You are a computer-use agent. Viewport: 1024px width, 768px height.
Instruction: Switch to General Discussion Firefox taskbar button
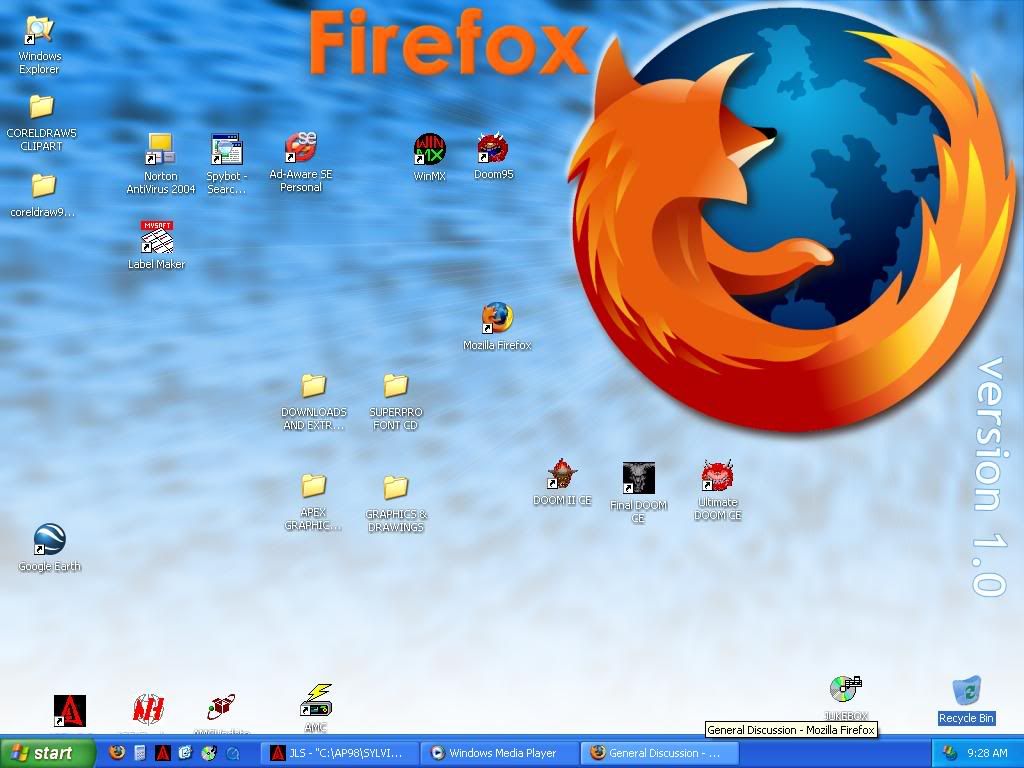[660, 753]
